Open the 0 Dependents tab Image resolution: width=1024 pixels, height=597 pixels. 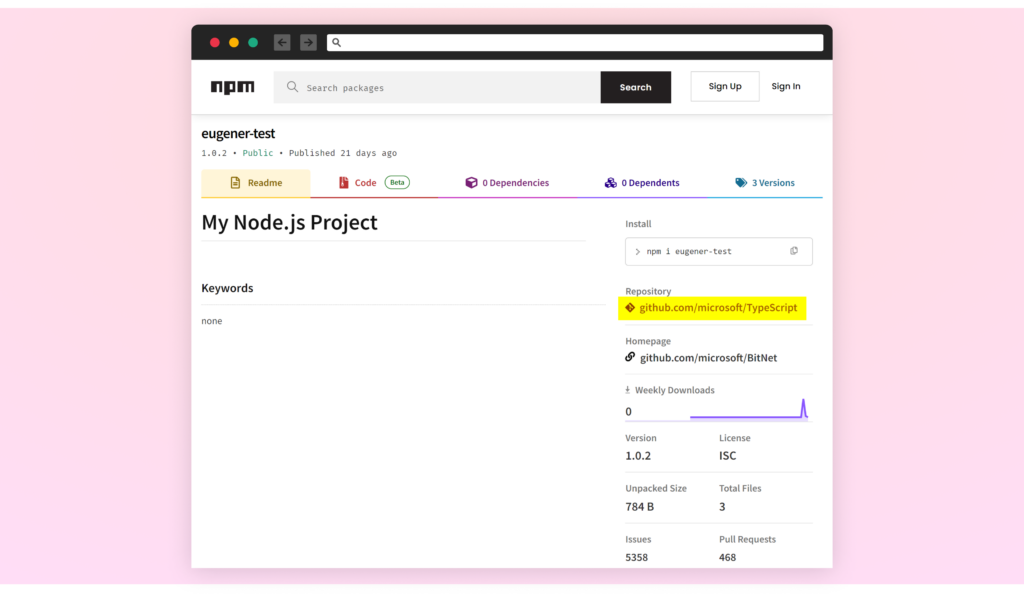(642, 183)
